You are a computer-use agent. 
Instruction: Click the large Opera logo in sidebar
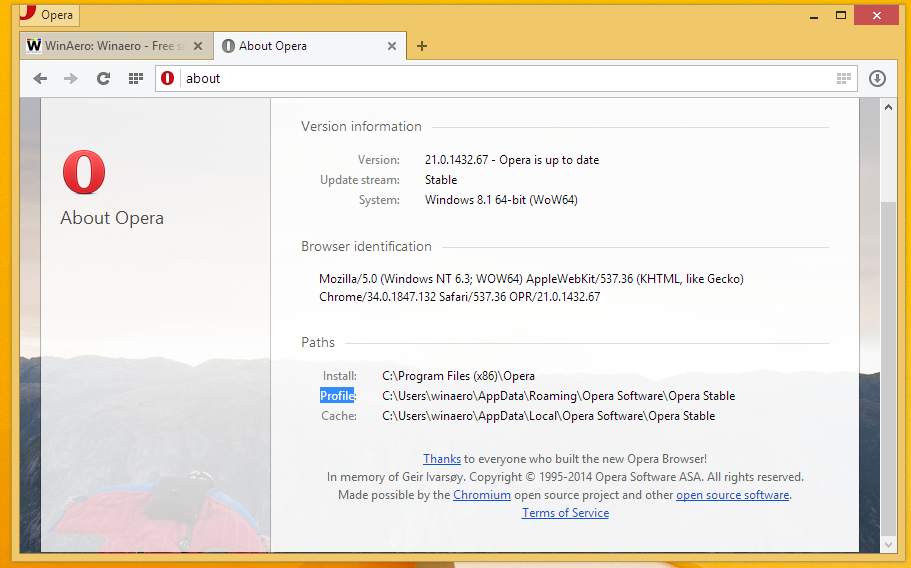(84, 172)
